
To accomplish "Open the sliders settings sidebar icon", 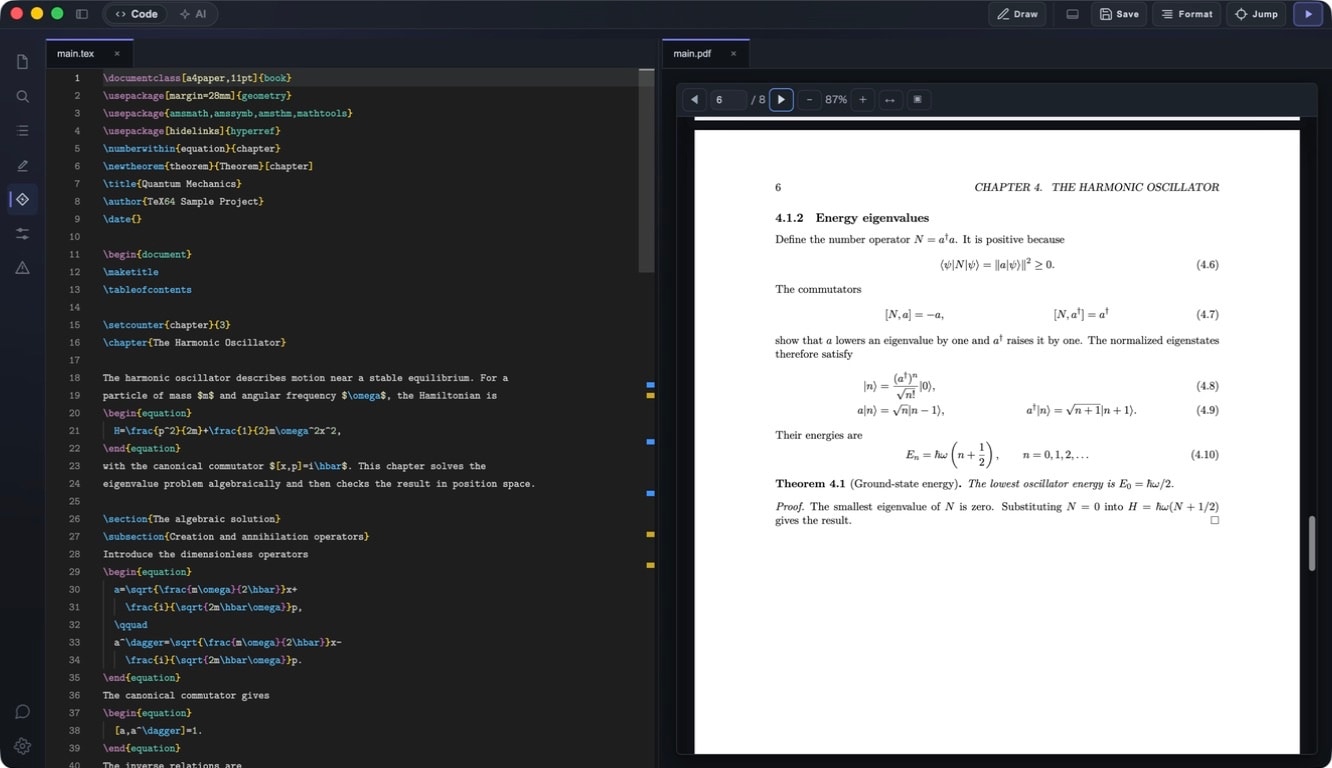I will tap(22, 233).
